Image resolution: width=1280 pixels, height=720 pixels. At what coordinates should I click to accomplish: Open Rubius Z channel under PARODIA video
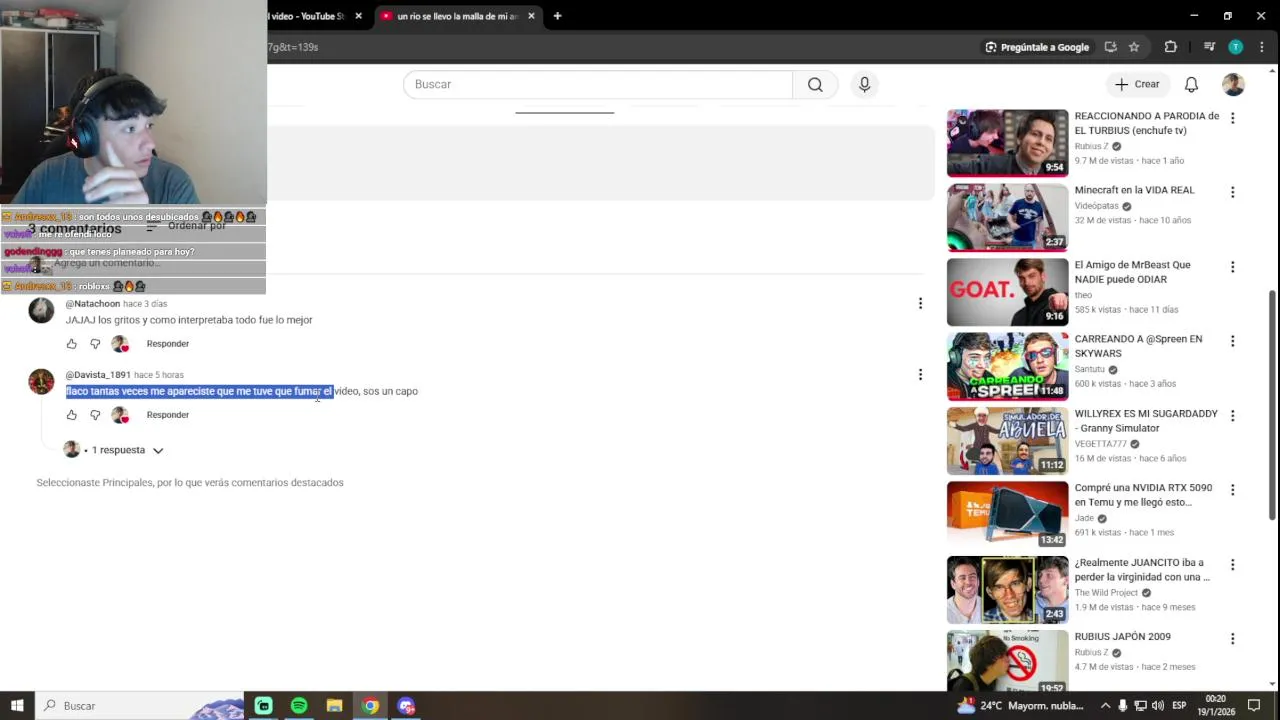[x=1091, y=146]
